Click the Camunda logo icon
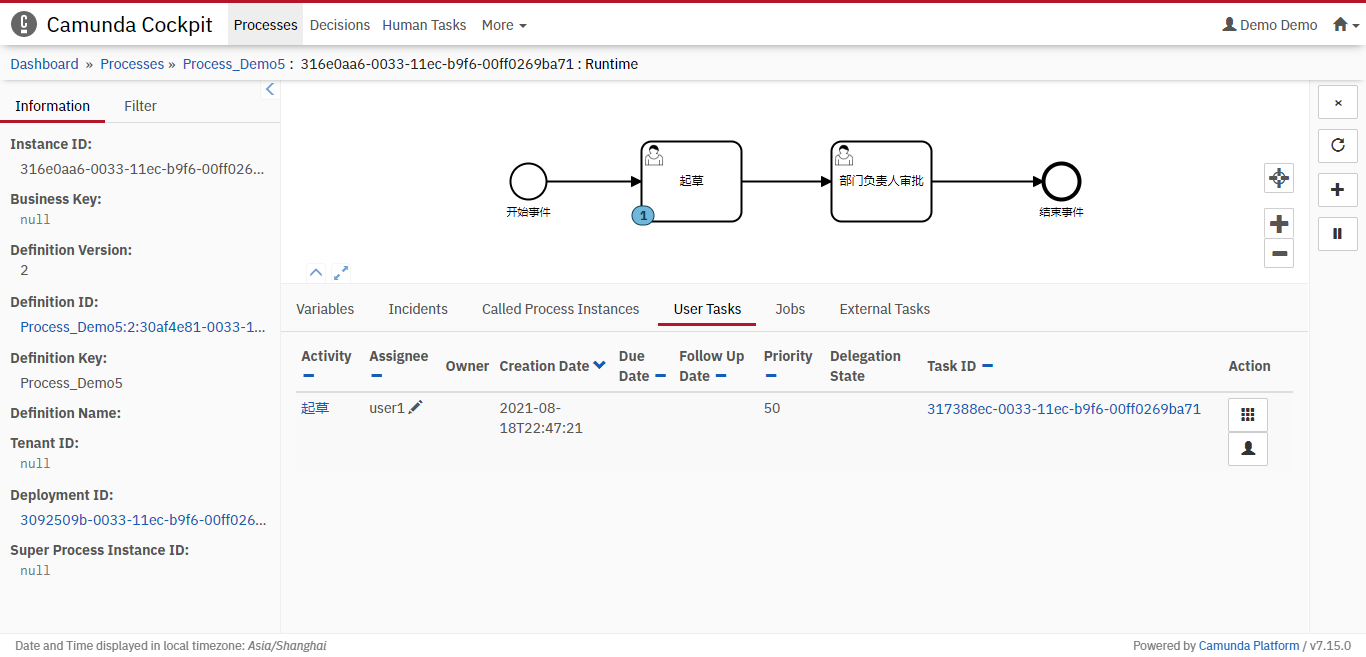 (24, 24)
